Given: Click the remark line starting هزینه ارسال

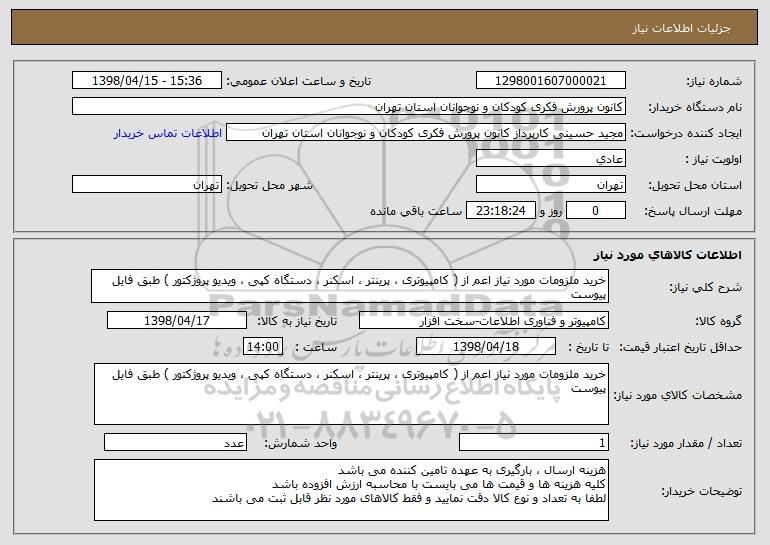Looking at the screenshot, I should click(x=472, y=470).
